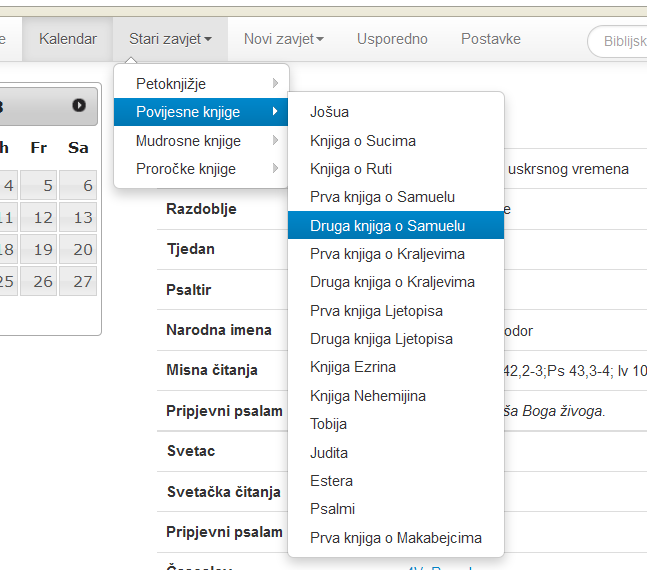
Task: Open the Postavke settings link
Action: click(x=490, y=39)
